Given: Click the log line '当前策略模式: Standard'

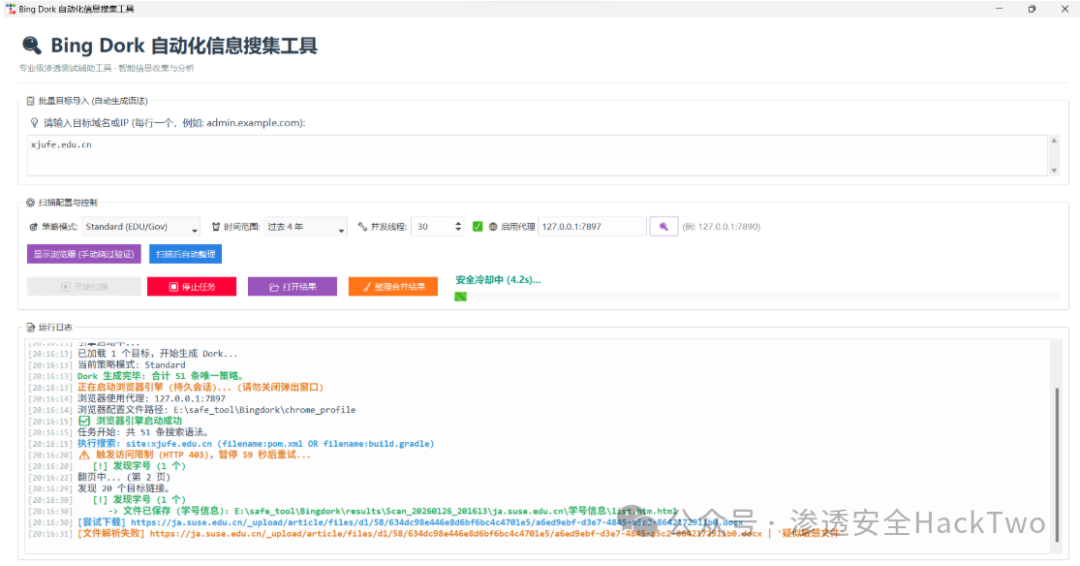Looking at the screenshot, I should click(132, 364).
